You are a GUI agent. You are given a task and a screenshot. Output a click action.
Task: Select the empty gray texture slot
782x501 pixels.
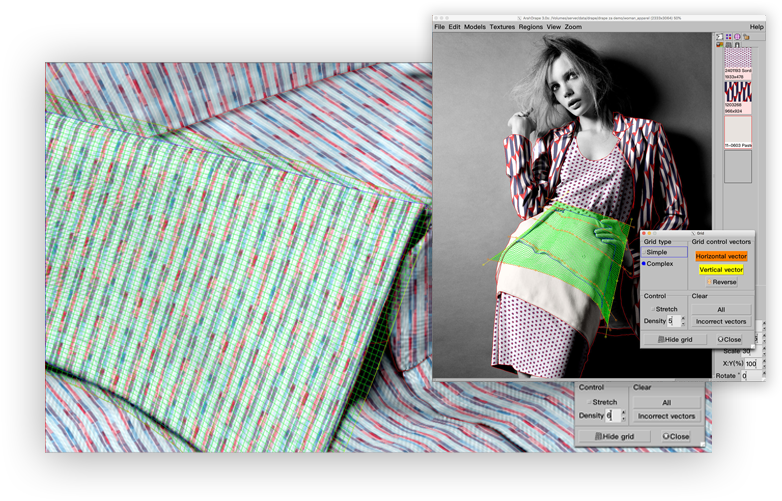738,167
